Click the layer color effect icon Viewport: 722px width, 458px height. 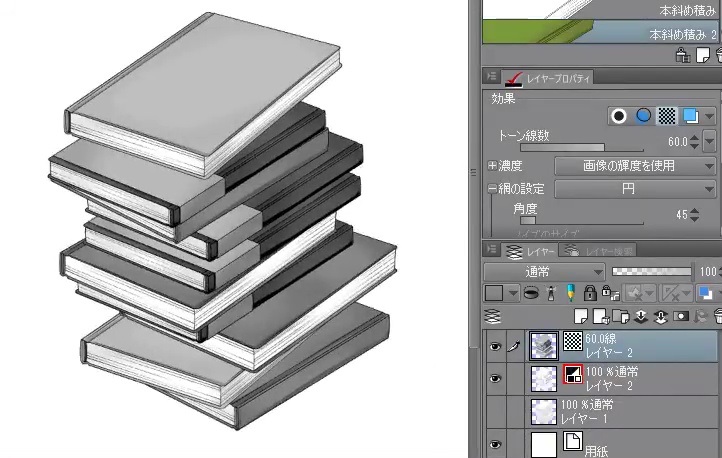tap(691, 116)
